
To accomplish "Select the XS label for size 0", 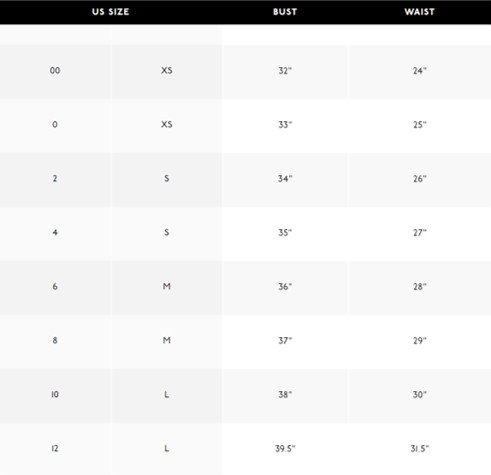I will pos(167,124).
